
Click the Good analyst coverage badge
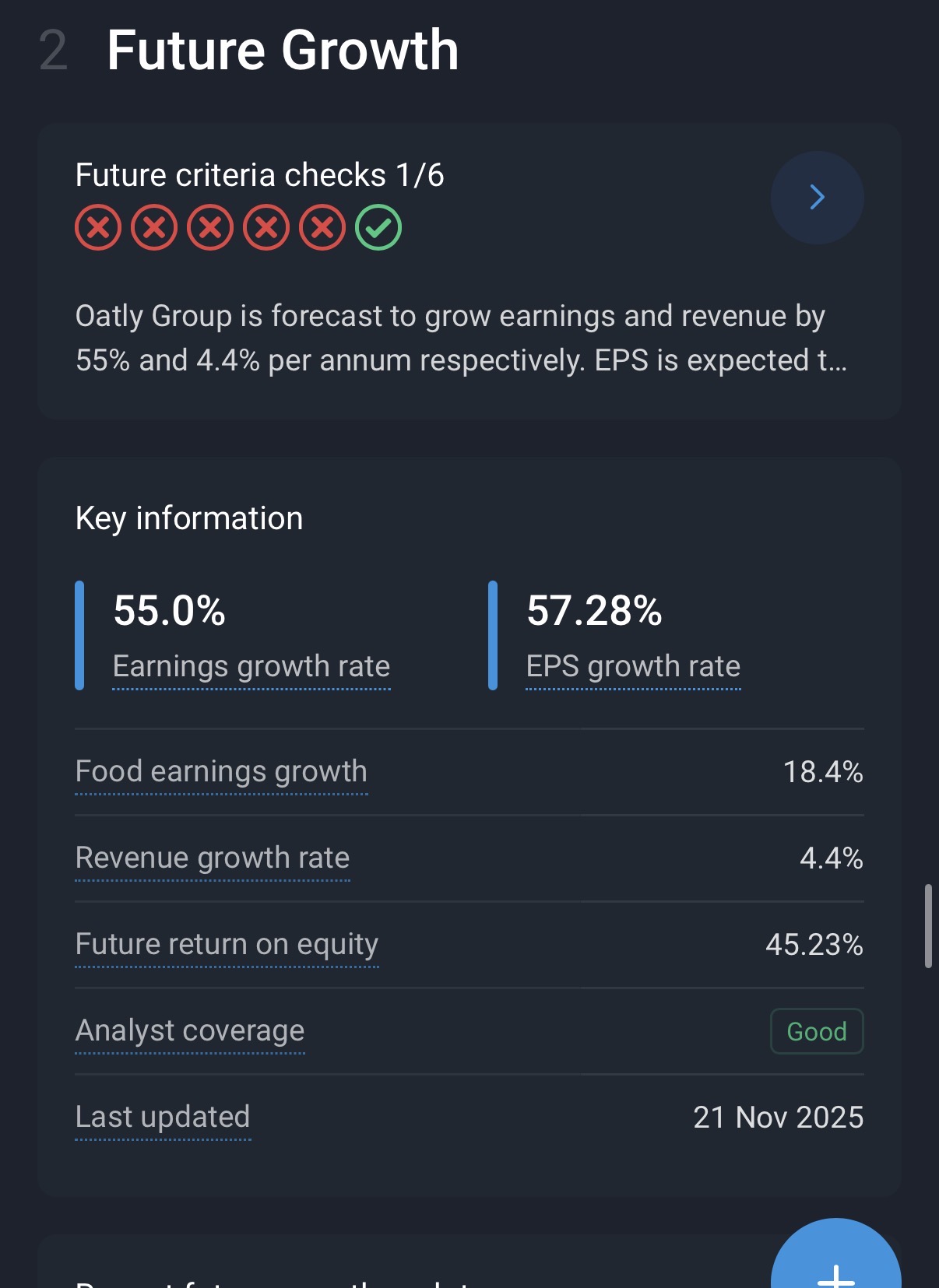click(816, 1032)
